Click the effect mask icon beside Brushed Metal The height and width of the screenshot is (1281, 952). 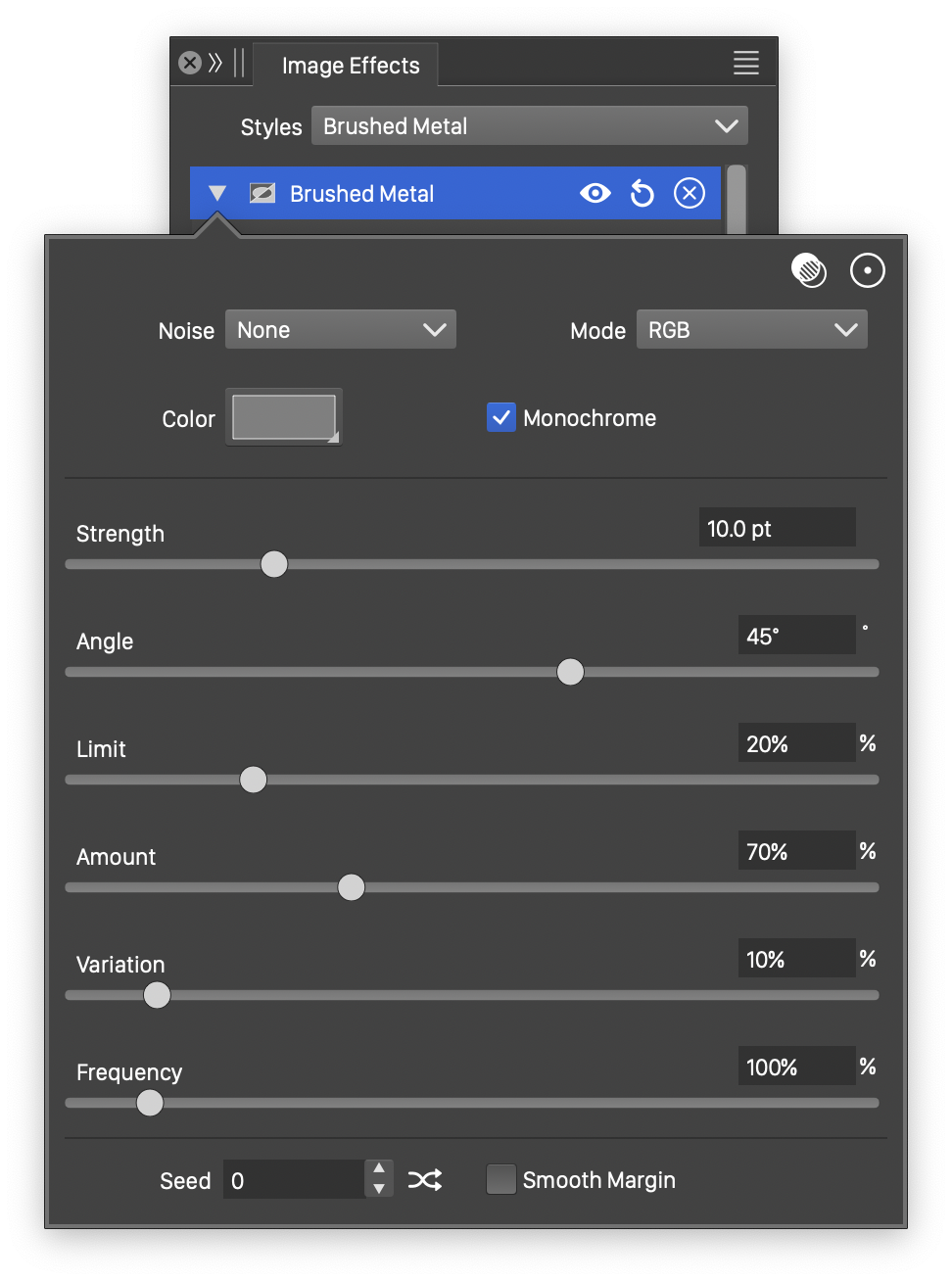262,194
